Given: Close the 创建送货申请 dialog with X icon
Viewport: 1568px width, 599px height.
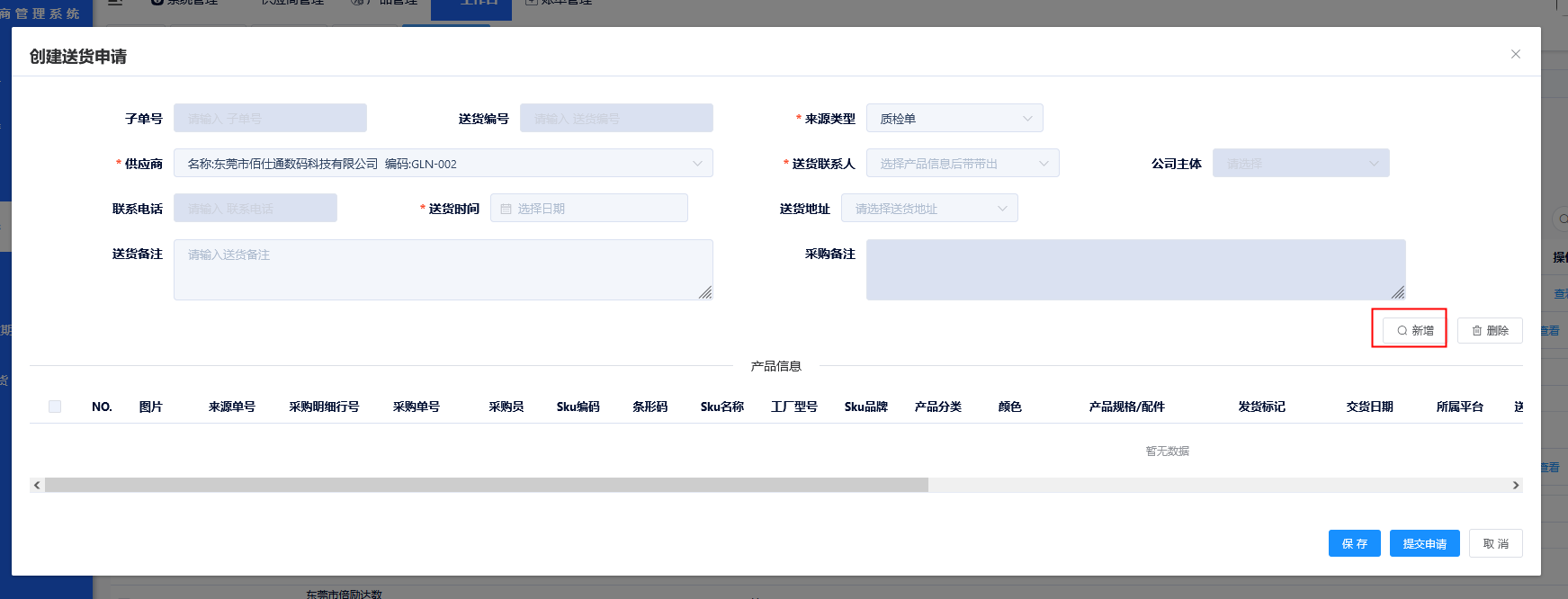Looking at the screenshot, I should tap(1516, 54).
